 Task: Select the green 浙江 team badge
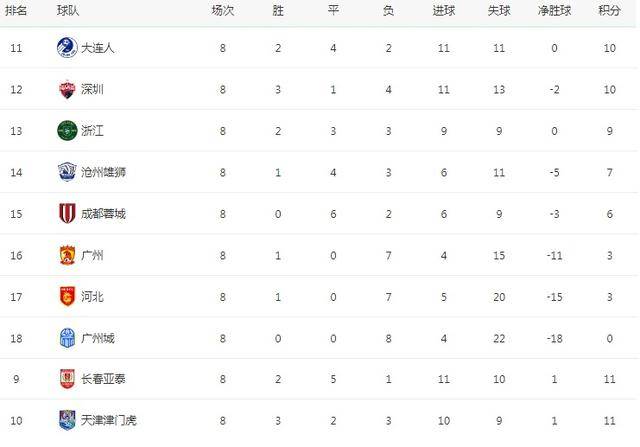coord(67,131)
